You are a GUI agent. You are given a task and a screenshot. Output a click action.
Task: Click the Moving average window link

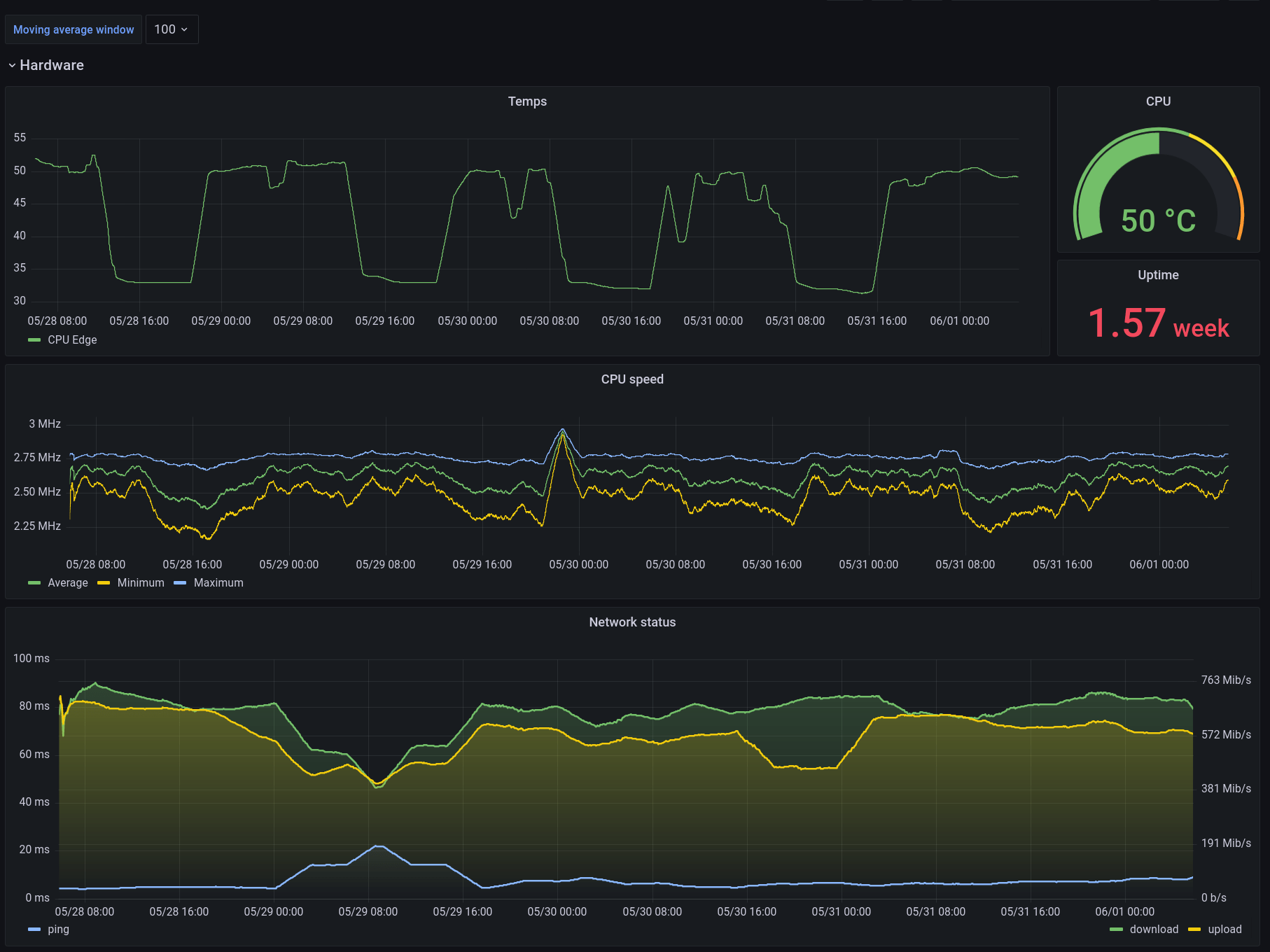[x=73, y=29]
